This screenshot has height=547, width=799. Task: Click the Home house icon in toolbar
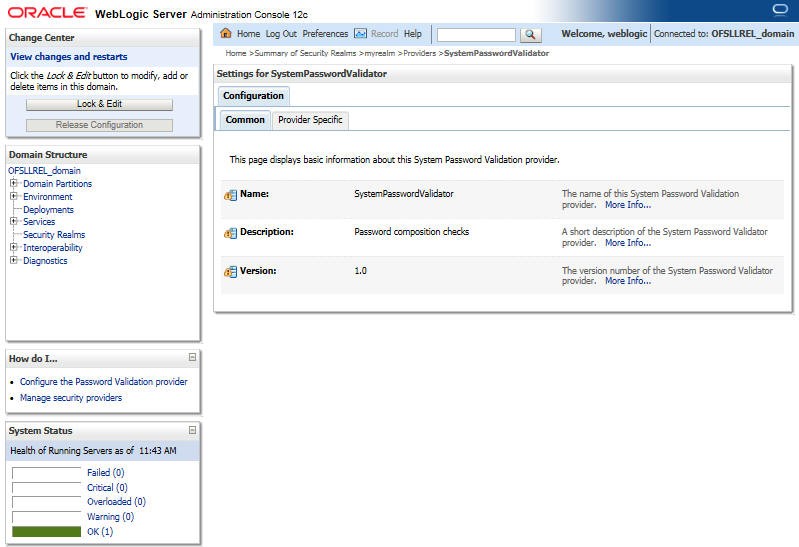tap(226, 33)
